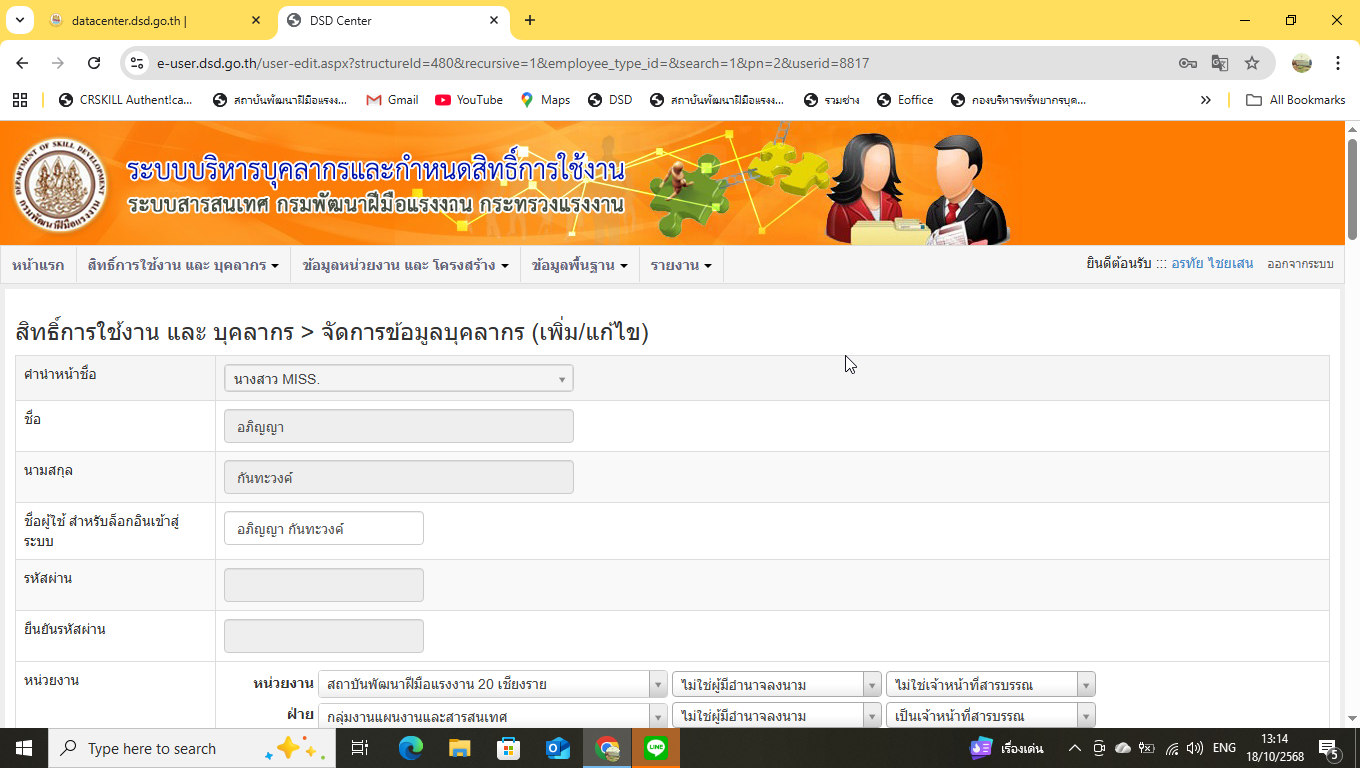Bookmark this page with the star icon

click(x=1252, y=63)
